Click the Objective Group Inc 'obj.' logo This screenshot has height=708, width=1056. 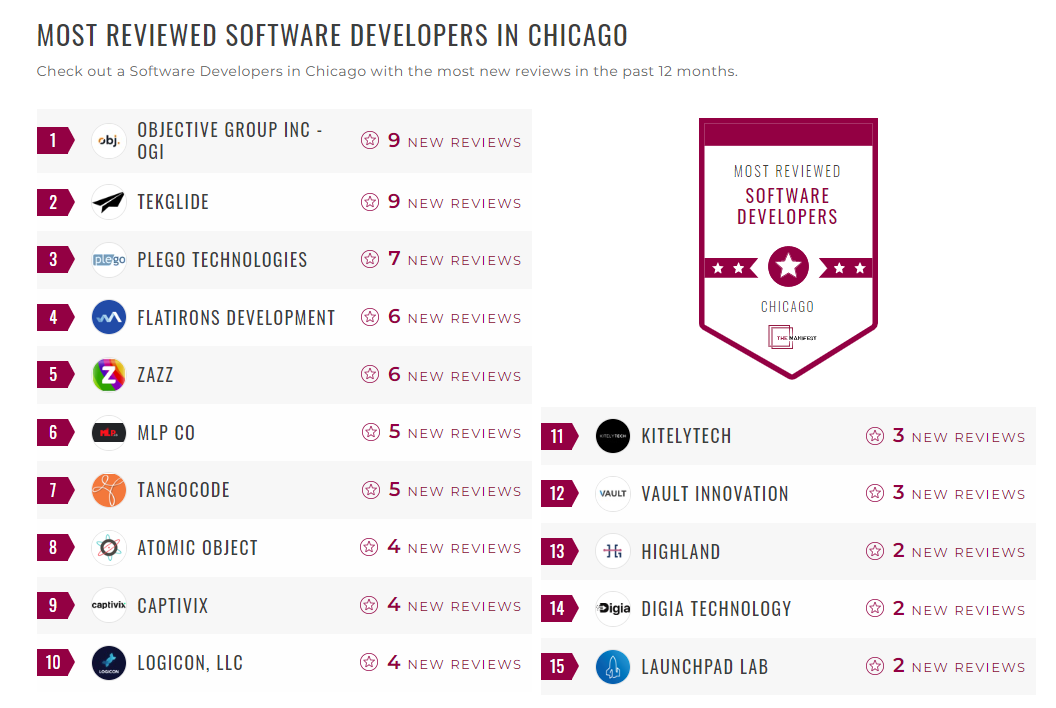pyautogui.click(x=108, y=141)
